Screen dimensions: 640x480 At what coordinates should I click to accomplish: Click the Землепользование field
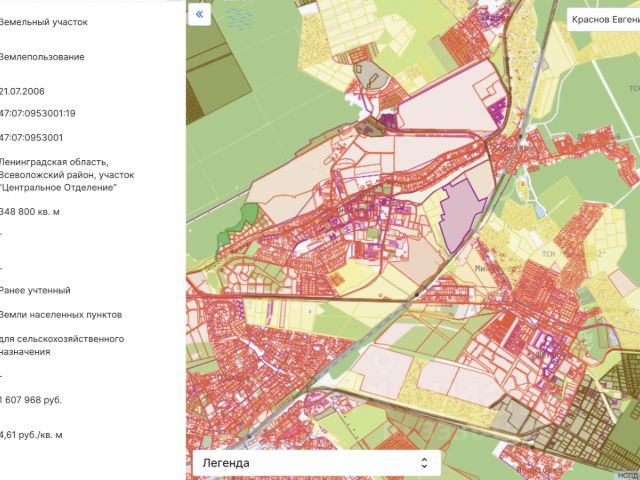(x=42, y=57)
